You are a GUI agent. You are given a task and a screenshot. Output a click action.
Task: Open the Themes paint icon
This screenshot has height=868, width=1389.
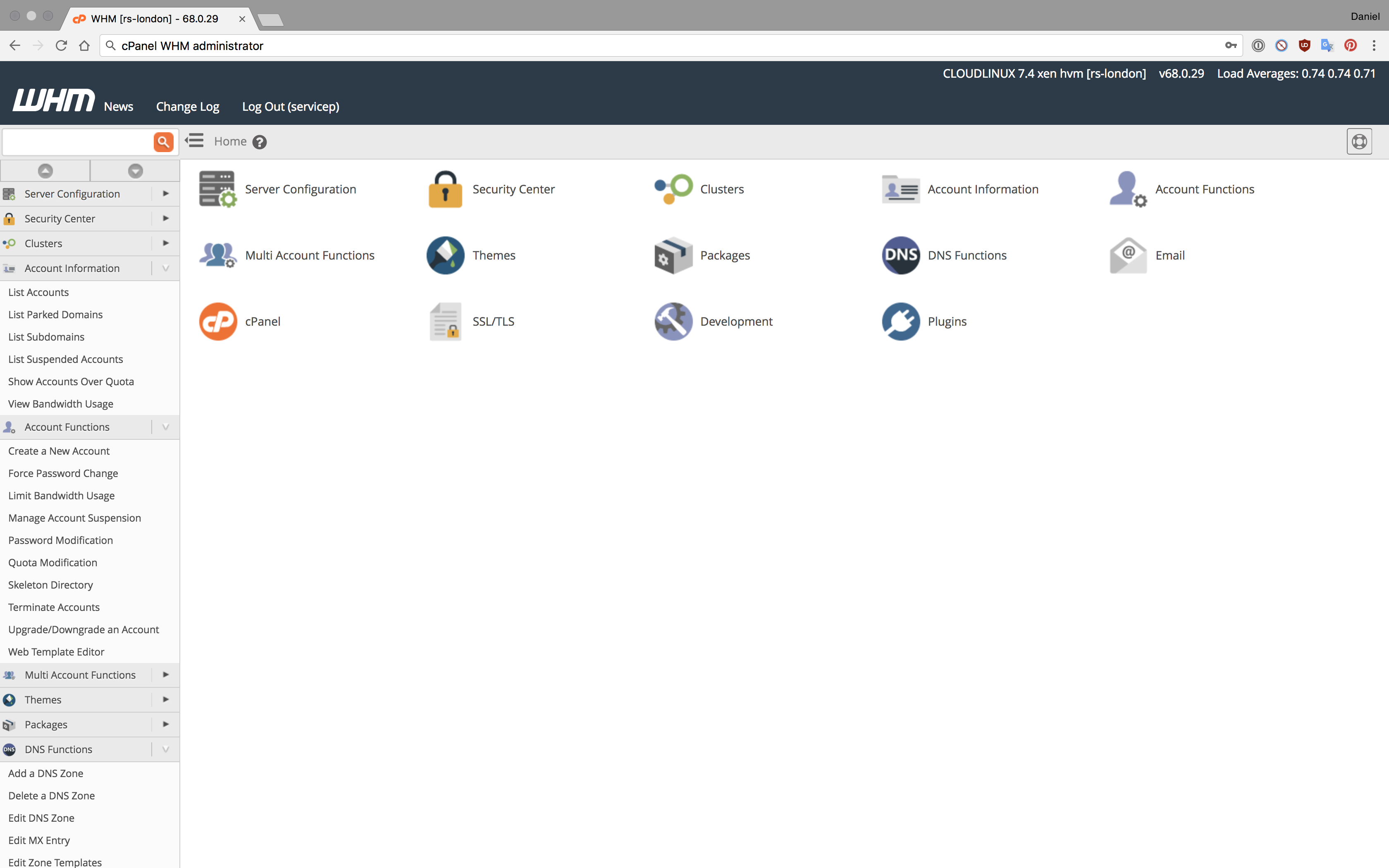click(x=445, y=255)
